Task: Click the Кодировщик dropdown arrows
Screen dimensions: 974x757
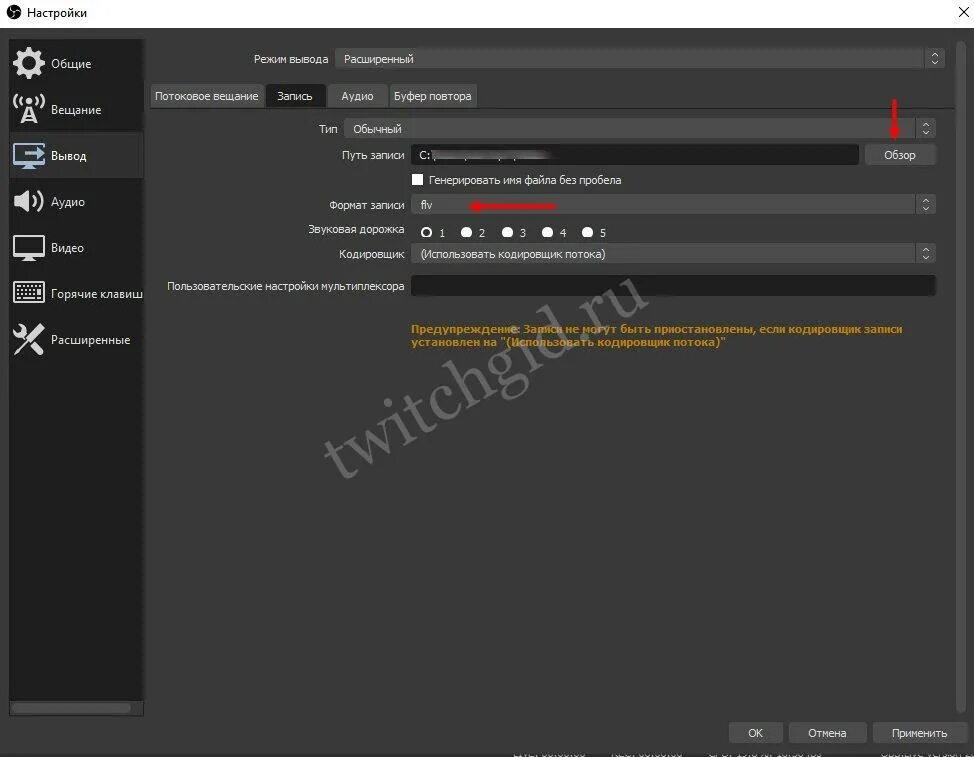Action: pos(926,253)
